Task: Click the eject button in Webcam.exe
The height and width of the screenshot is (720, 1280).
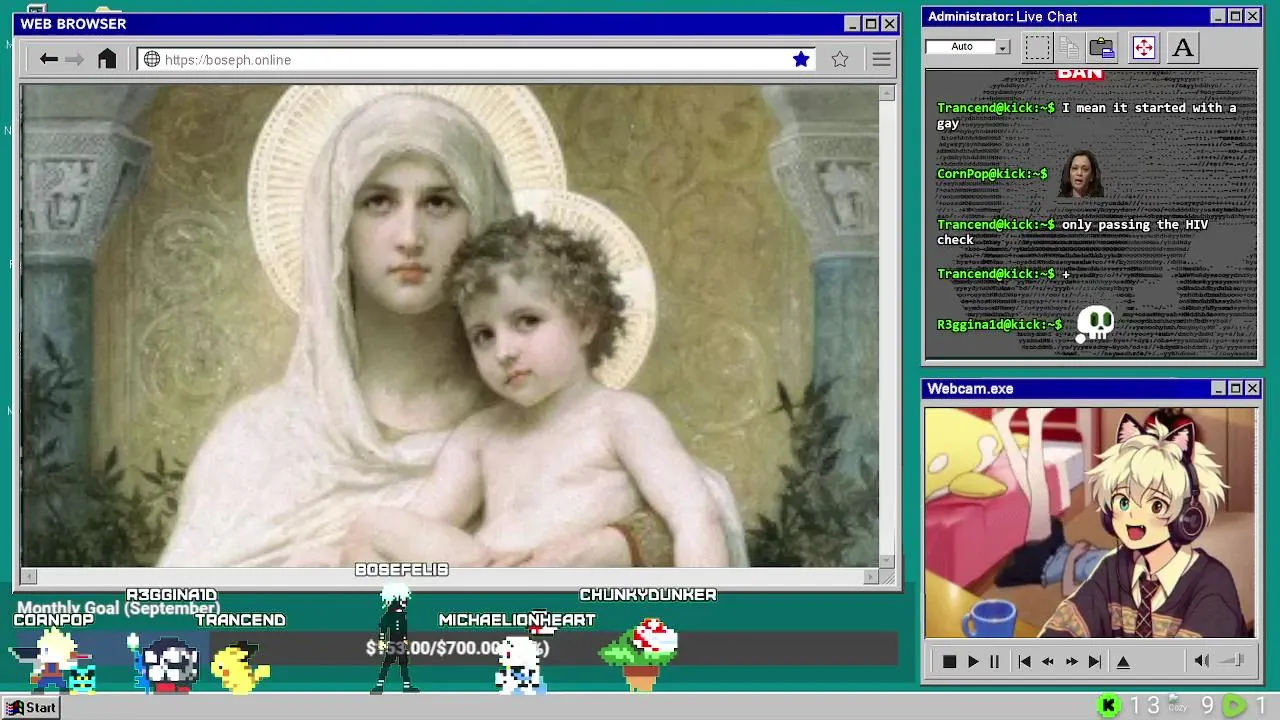Action: (x=1123, y=661)
